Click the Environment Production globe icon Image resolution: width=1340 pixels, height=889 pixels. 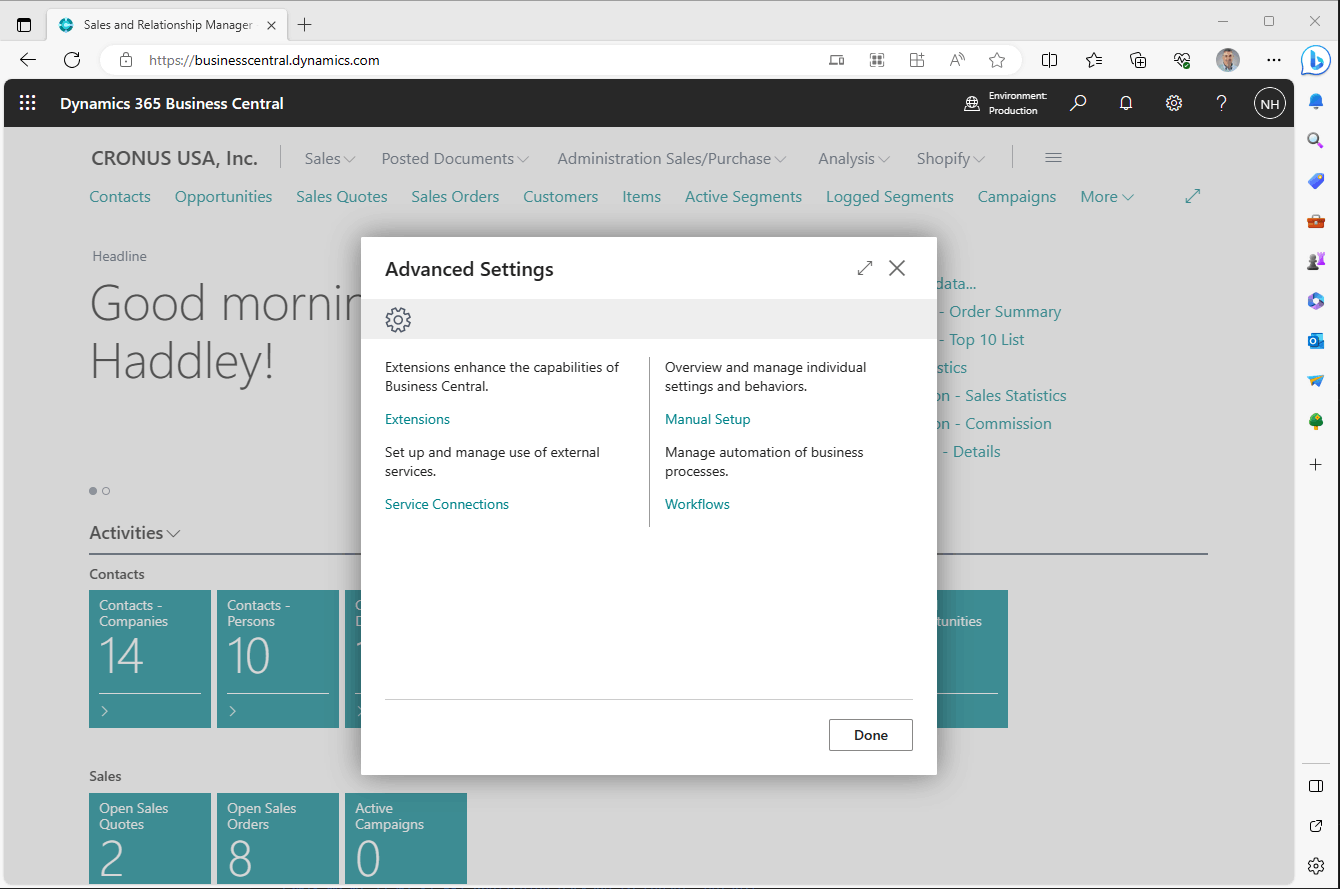click(x=972, y=103)
